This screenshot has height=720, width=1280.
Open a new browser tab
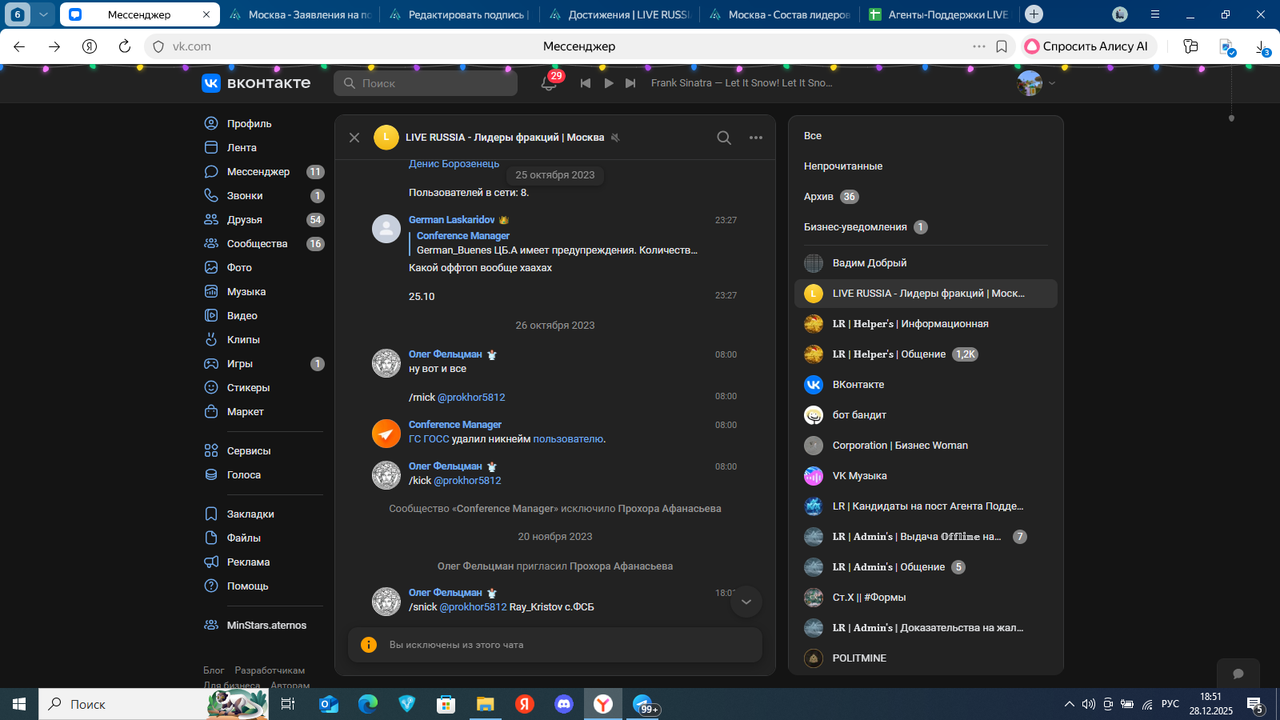pos(1034,14)
